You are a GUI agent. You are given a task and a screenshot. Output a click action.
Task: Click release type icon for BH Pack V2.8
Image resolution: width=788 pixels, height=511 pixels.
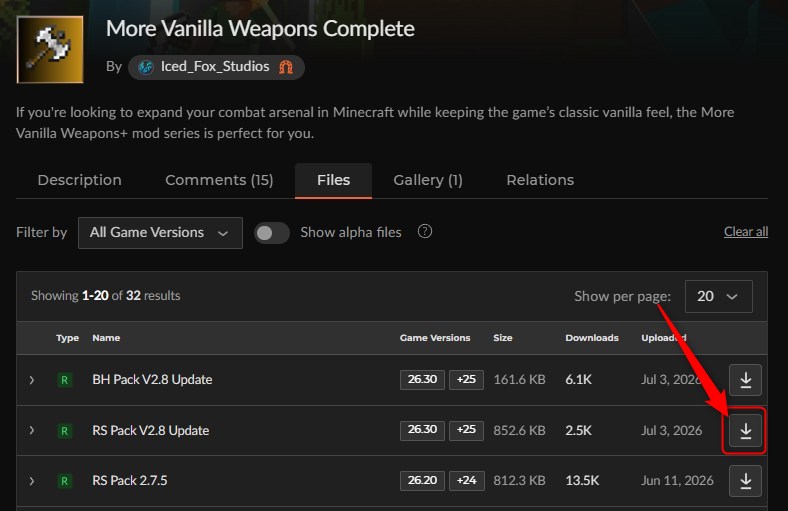click(64, 380)
